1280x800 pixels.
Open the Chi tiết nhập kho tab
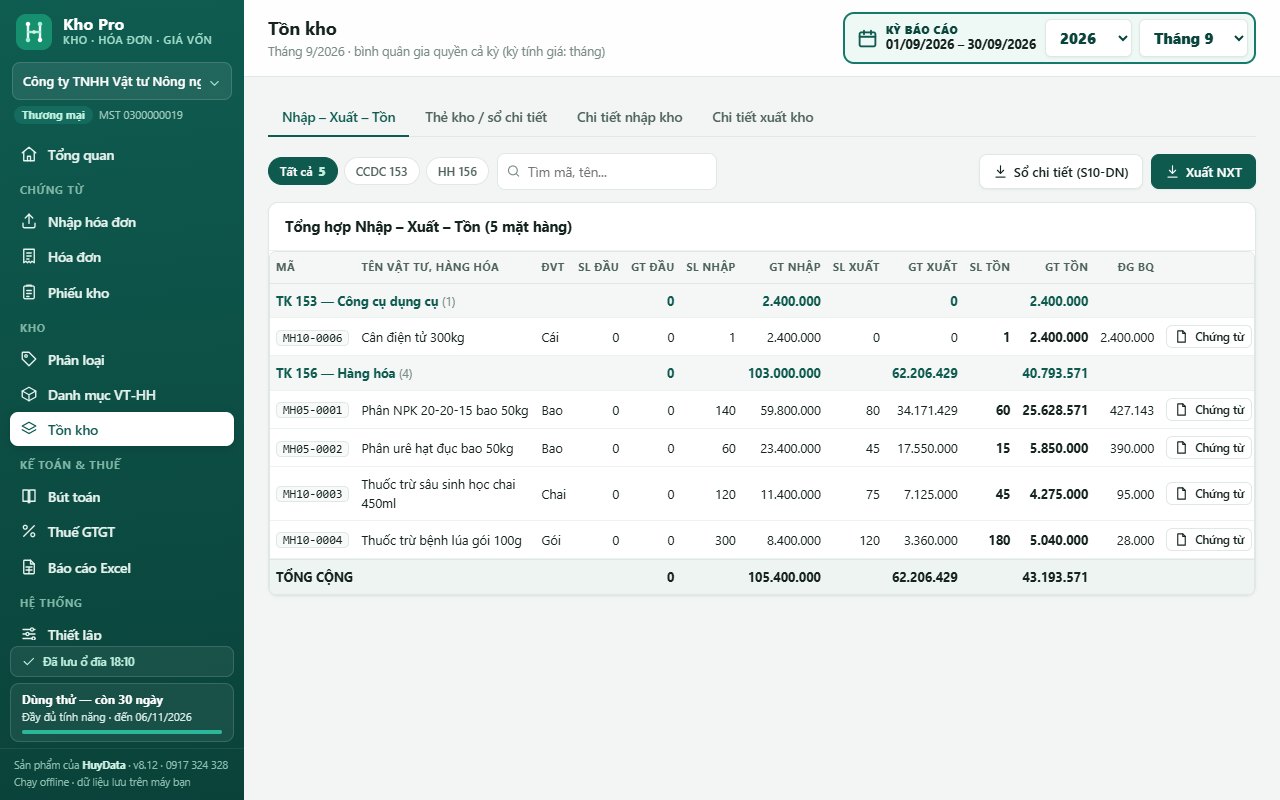pos(630,117)
